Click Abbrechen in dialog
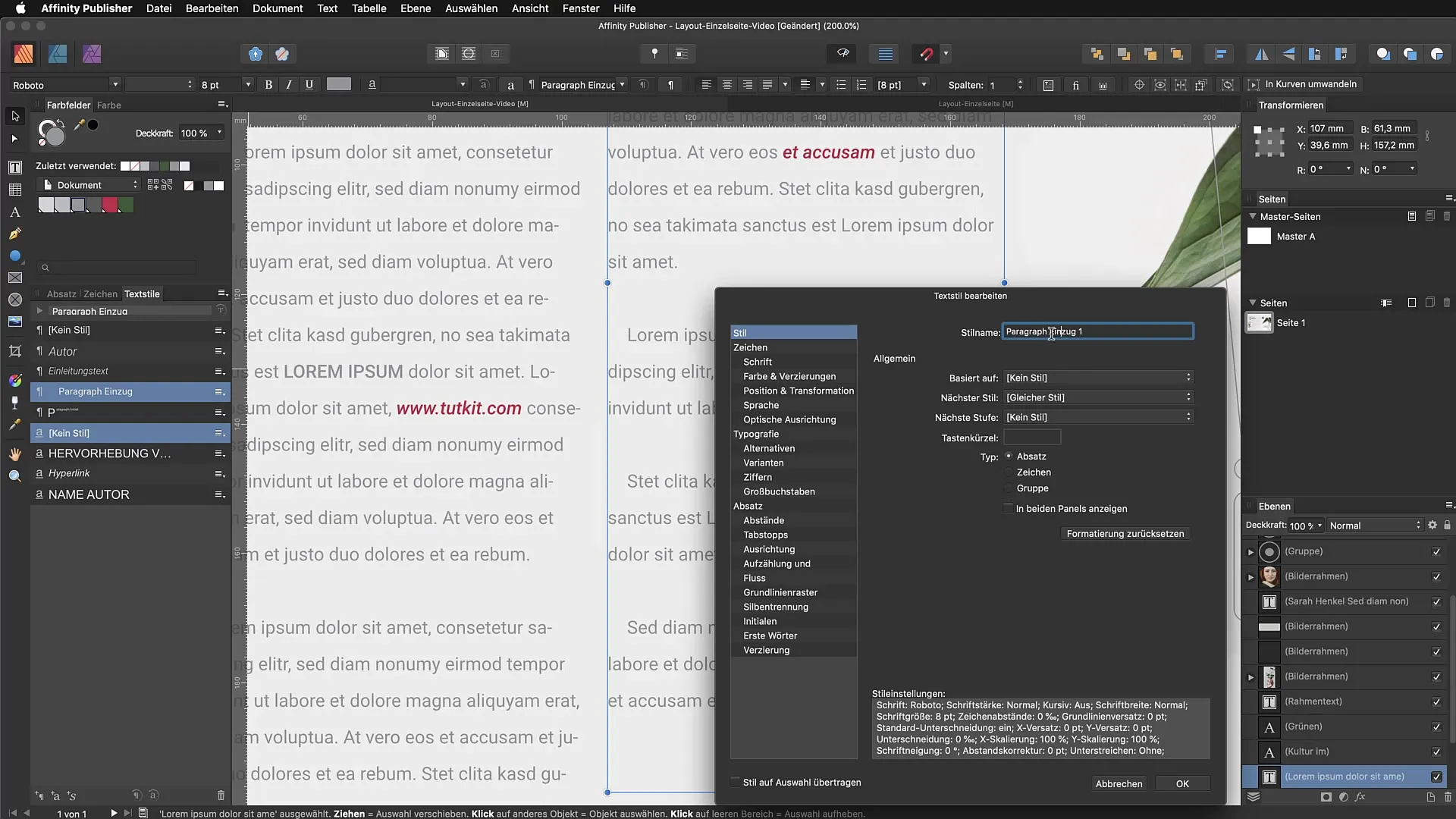 [x=1119, y=783]
